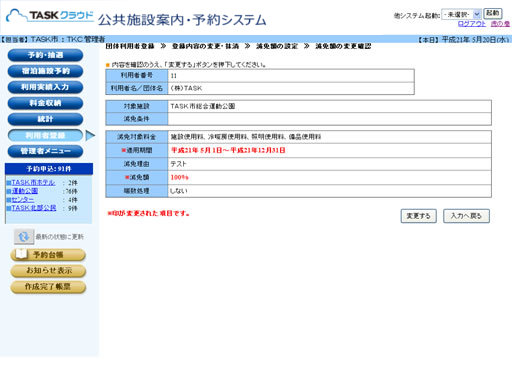Click the 減免対象料金 fee list cell
The width and height of the screenshot is (512, 384).
(329, 137)
